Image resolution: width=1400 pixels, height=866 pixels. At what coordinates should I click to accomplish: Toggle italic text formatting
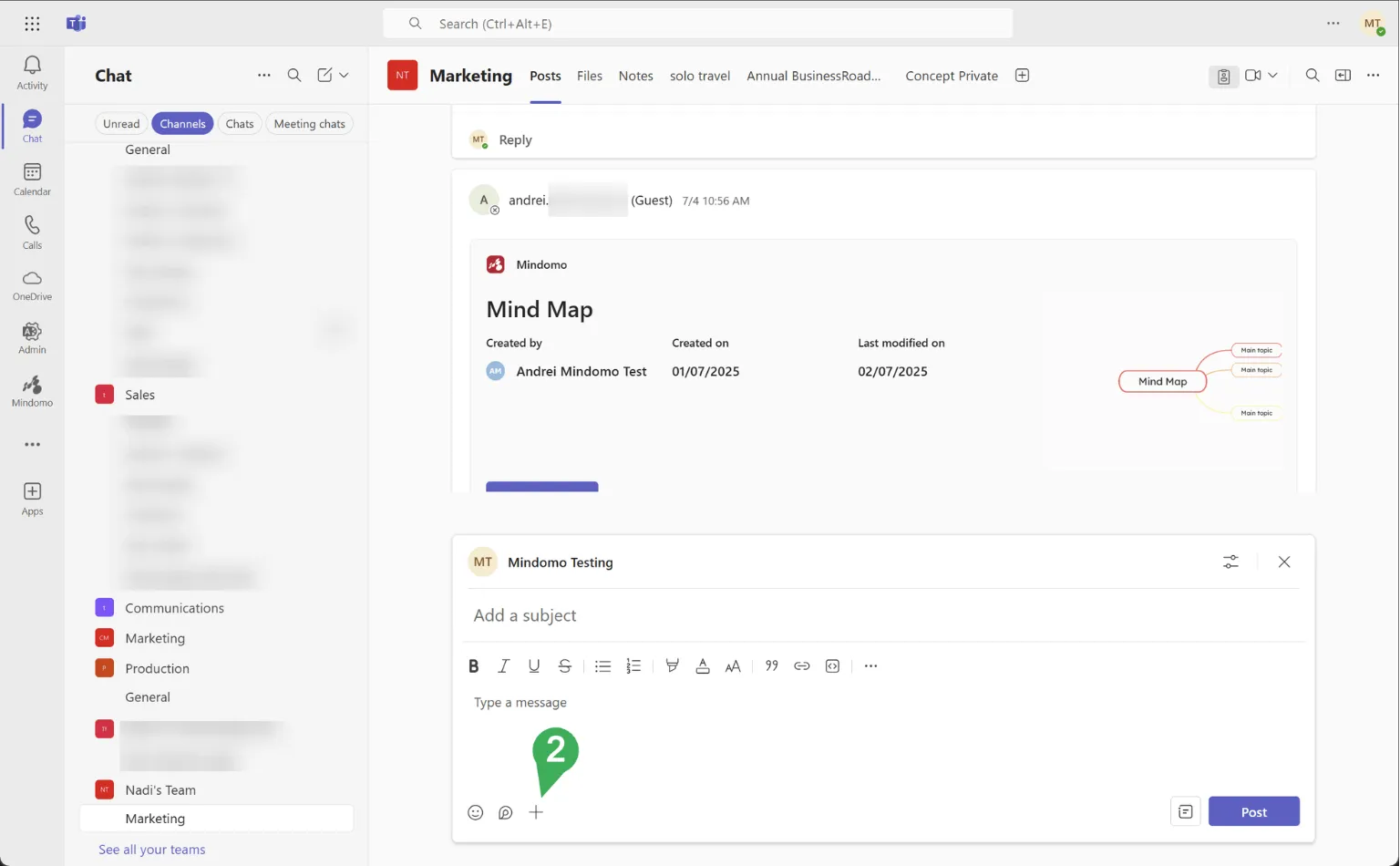click(503, 666)
